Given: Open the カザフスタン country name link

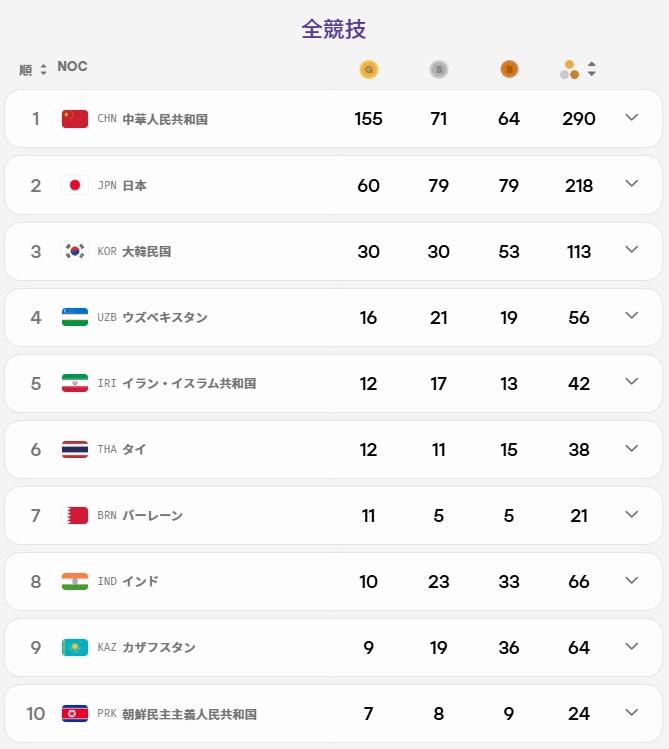Looking at the screenshot, I should click(159, 647).
